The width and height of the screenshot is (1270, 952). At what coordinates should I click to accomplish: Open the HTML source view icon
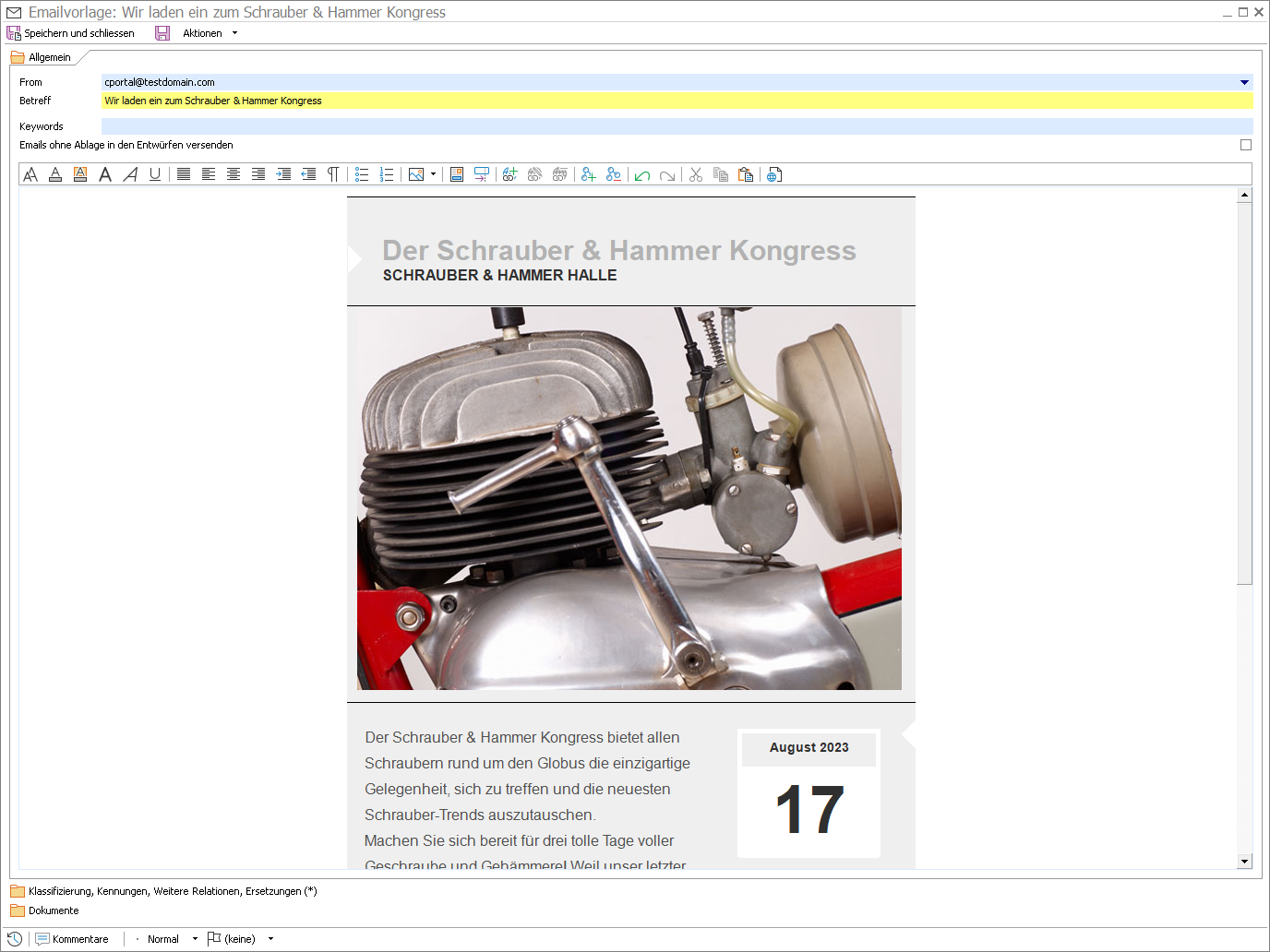[x=774, y=174]
